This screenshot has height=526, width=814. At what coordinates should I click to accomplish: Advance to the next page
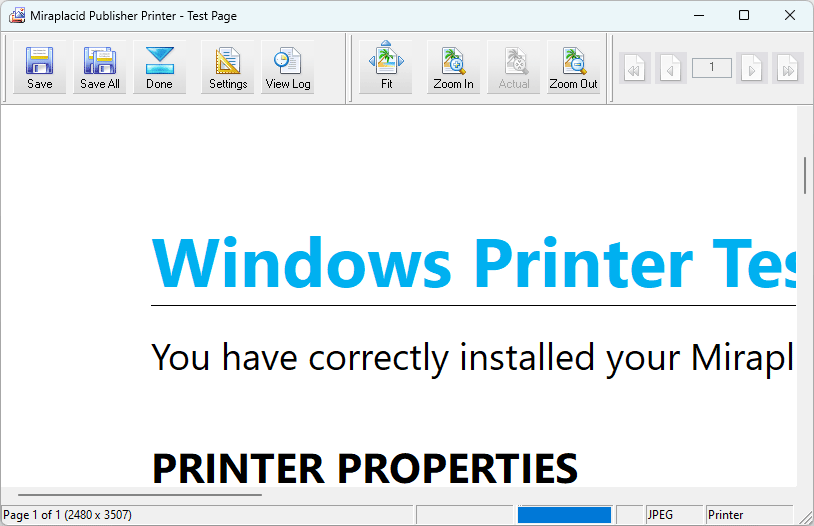point(753,68)
